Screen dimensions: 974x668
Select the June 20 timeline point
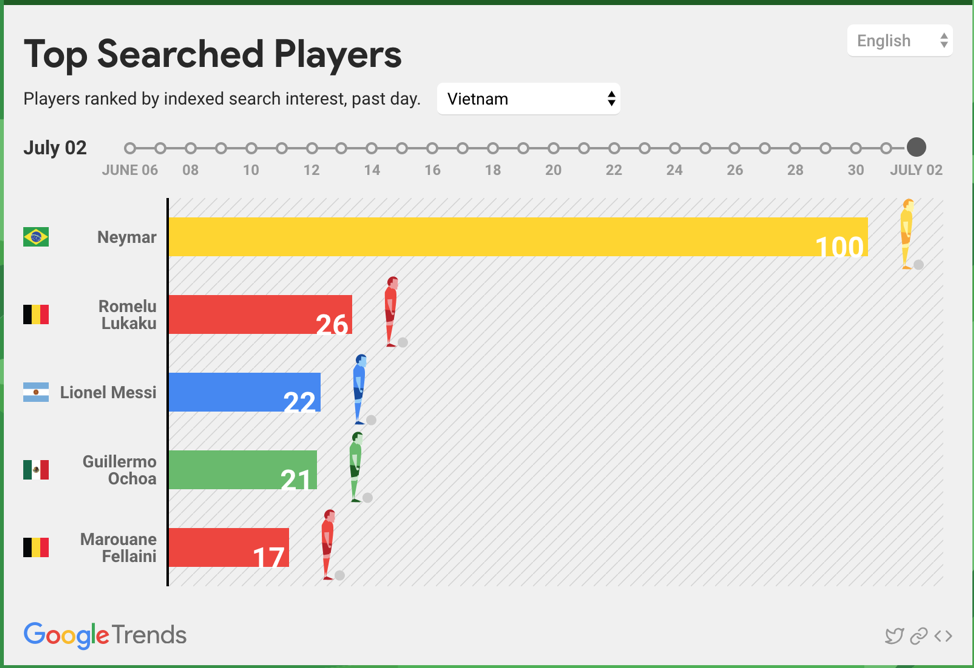pos(553,148)
